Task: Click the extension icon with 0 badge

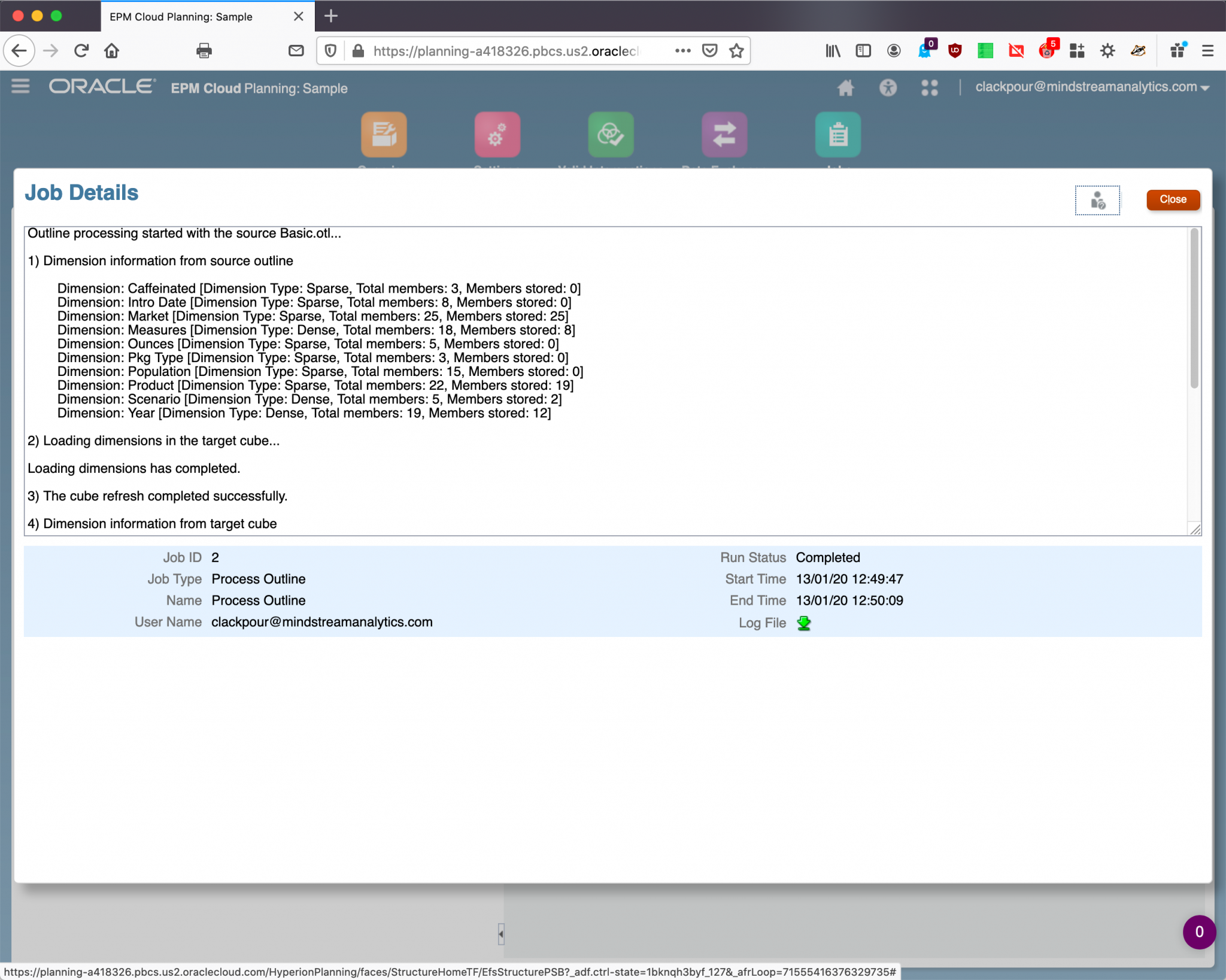Action: pyautogui.click(x=927, y=49)
